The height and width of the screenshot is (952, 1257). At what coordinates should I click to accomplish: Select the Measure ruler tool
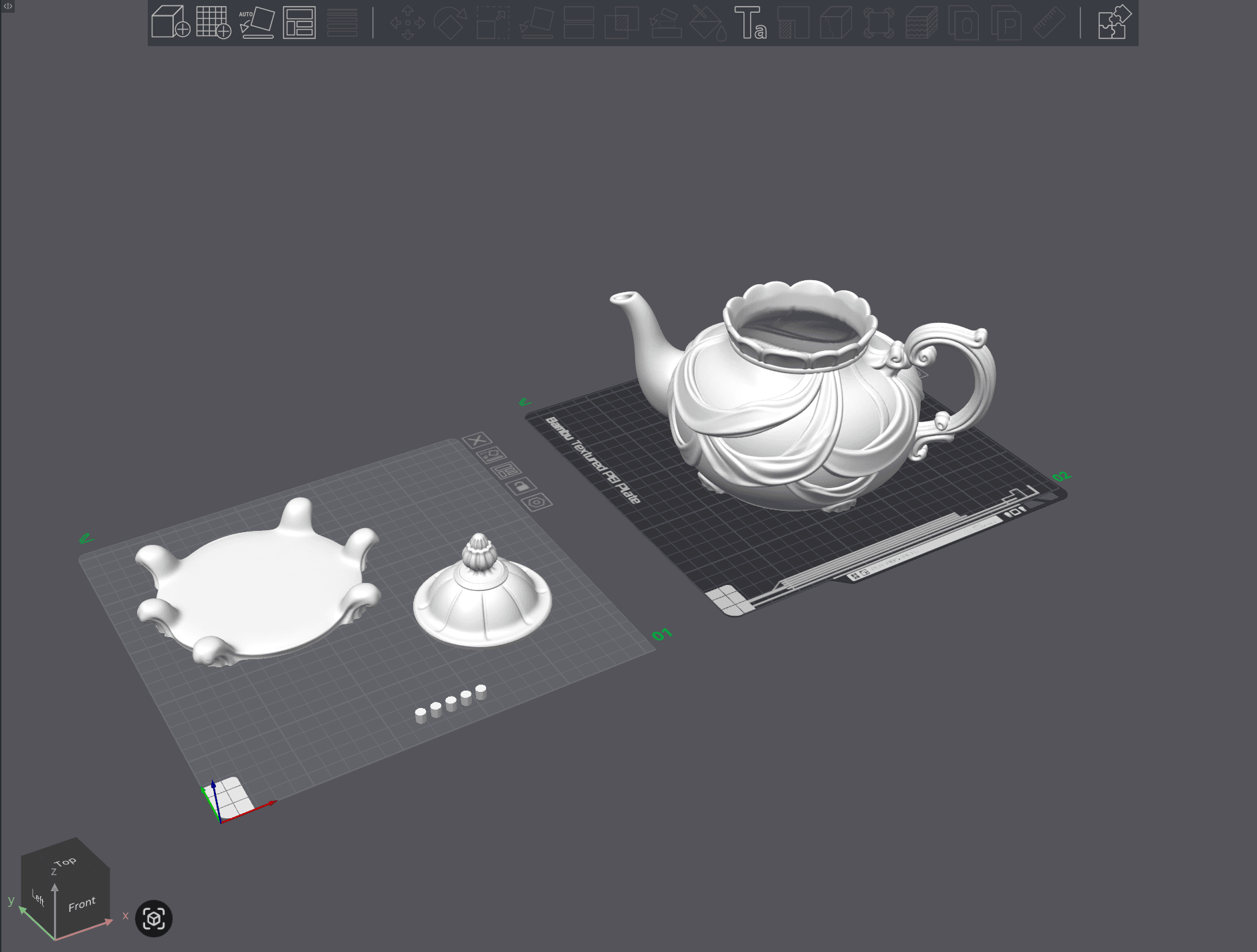point(1050,22)
